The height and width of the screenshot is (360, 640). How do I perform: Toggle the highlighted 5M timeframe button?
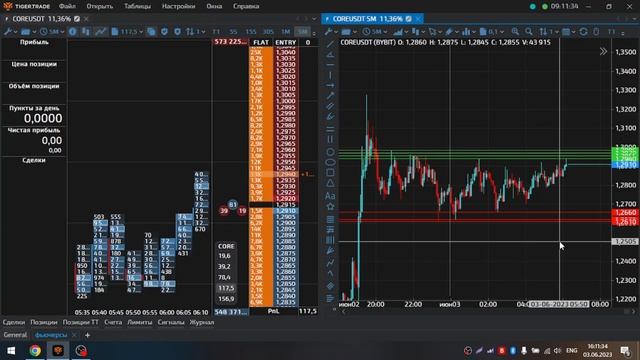302,32
